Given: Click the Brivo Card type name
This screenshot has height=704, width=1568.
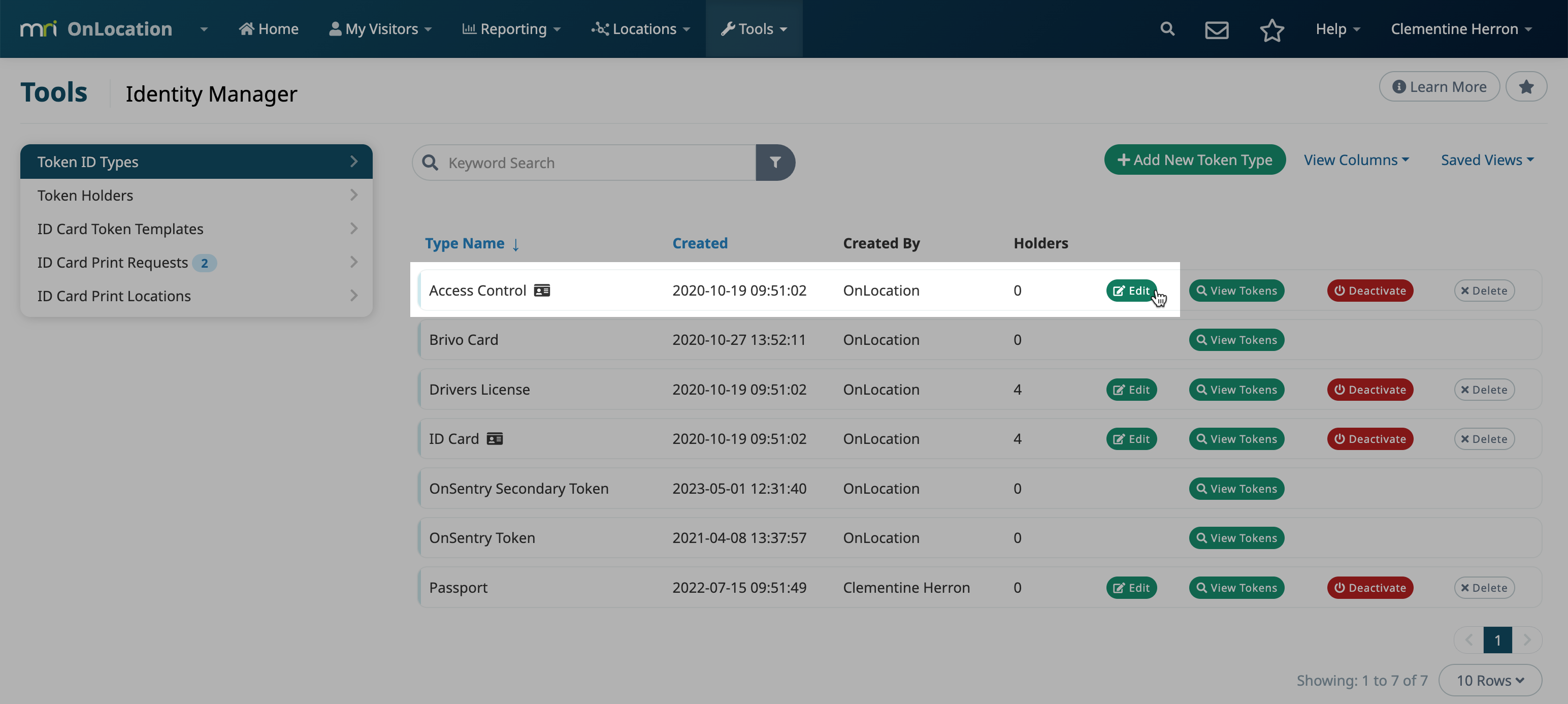Looking at the screenshot, I should (463, 339).
